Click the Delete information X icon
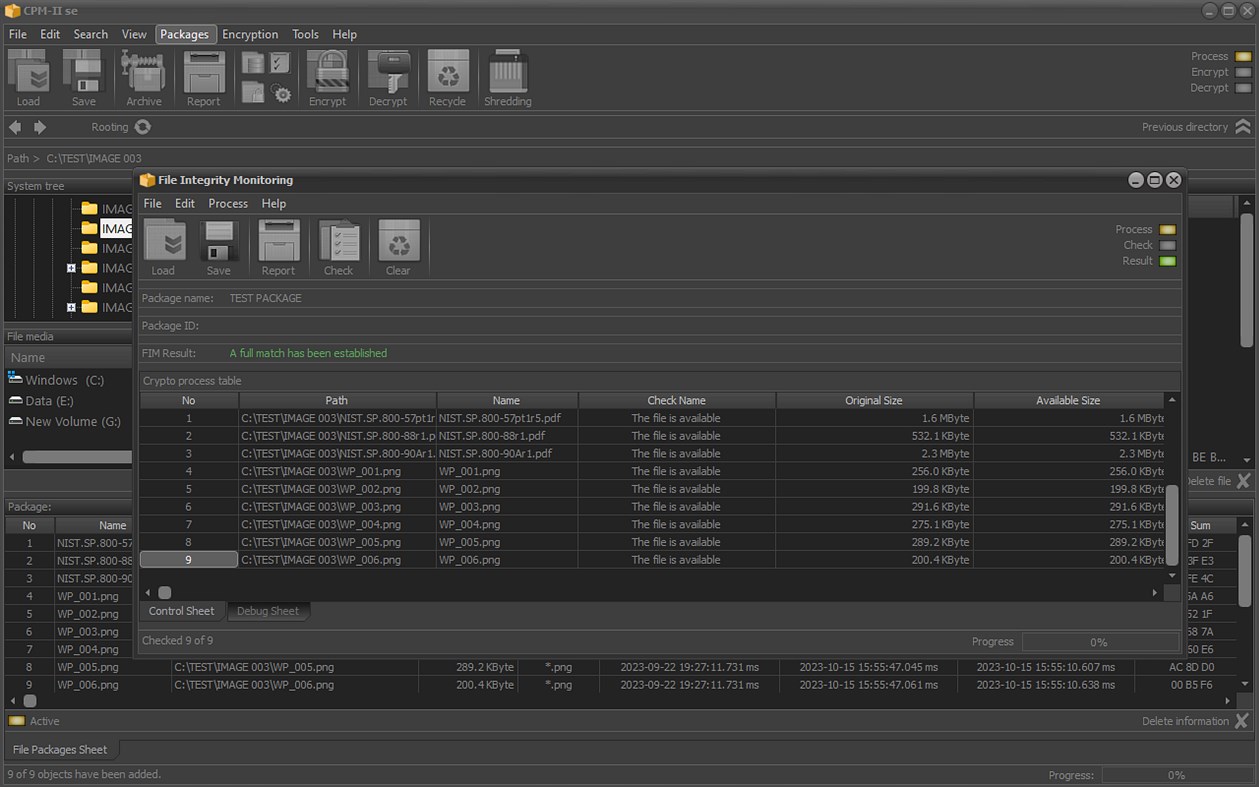 pyautogui.click(x=1242, y=721)
